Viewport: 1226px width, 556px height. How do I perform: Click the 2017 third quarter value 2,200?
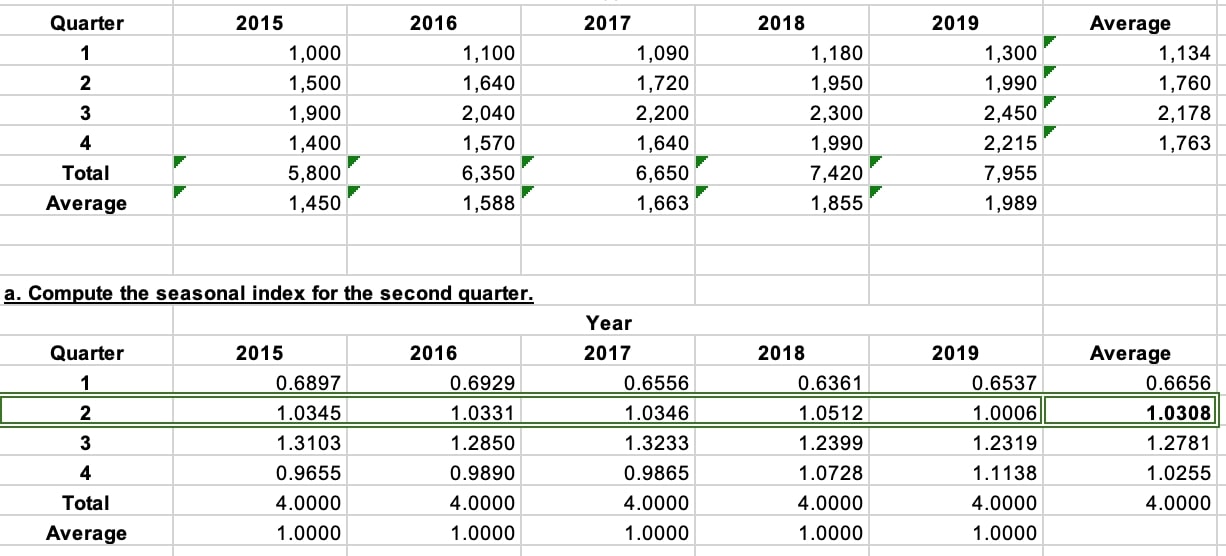(609, 113)
